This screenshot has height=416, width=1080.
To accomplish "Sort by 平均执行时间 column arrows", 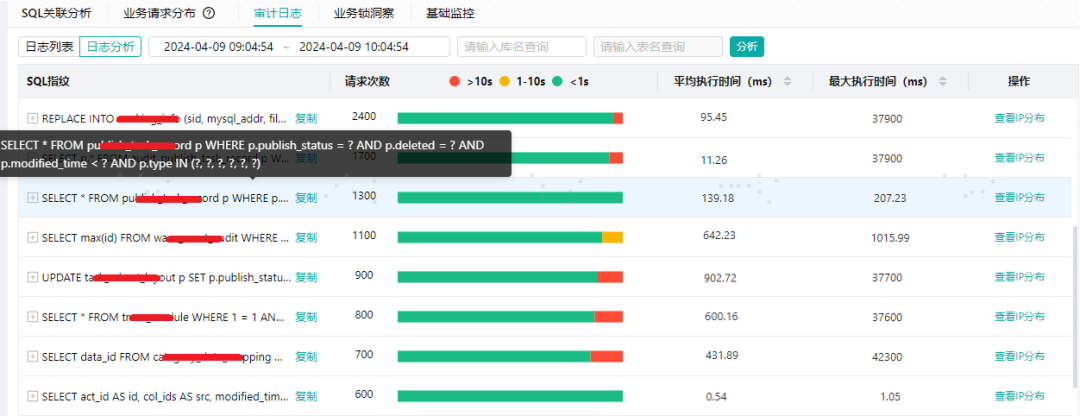I will (x=788, y=81).
